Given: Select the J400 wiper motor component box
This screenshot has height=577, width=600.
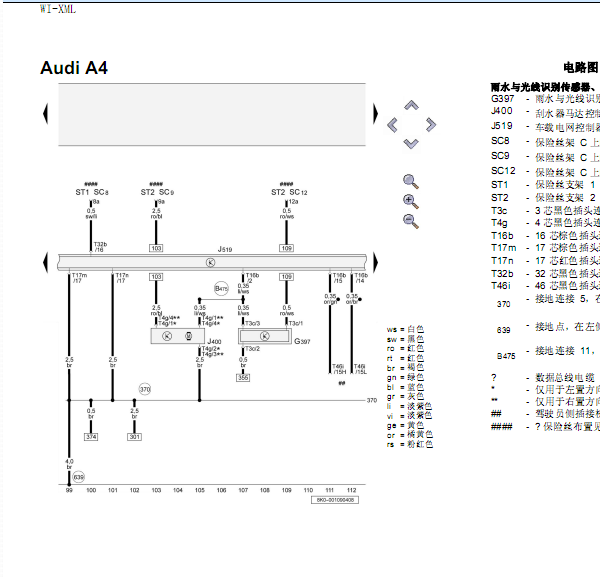Looking at the screenshot, I should (178, 336).
